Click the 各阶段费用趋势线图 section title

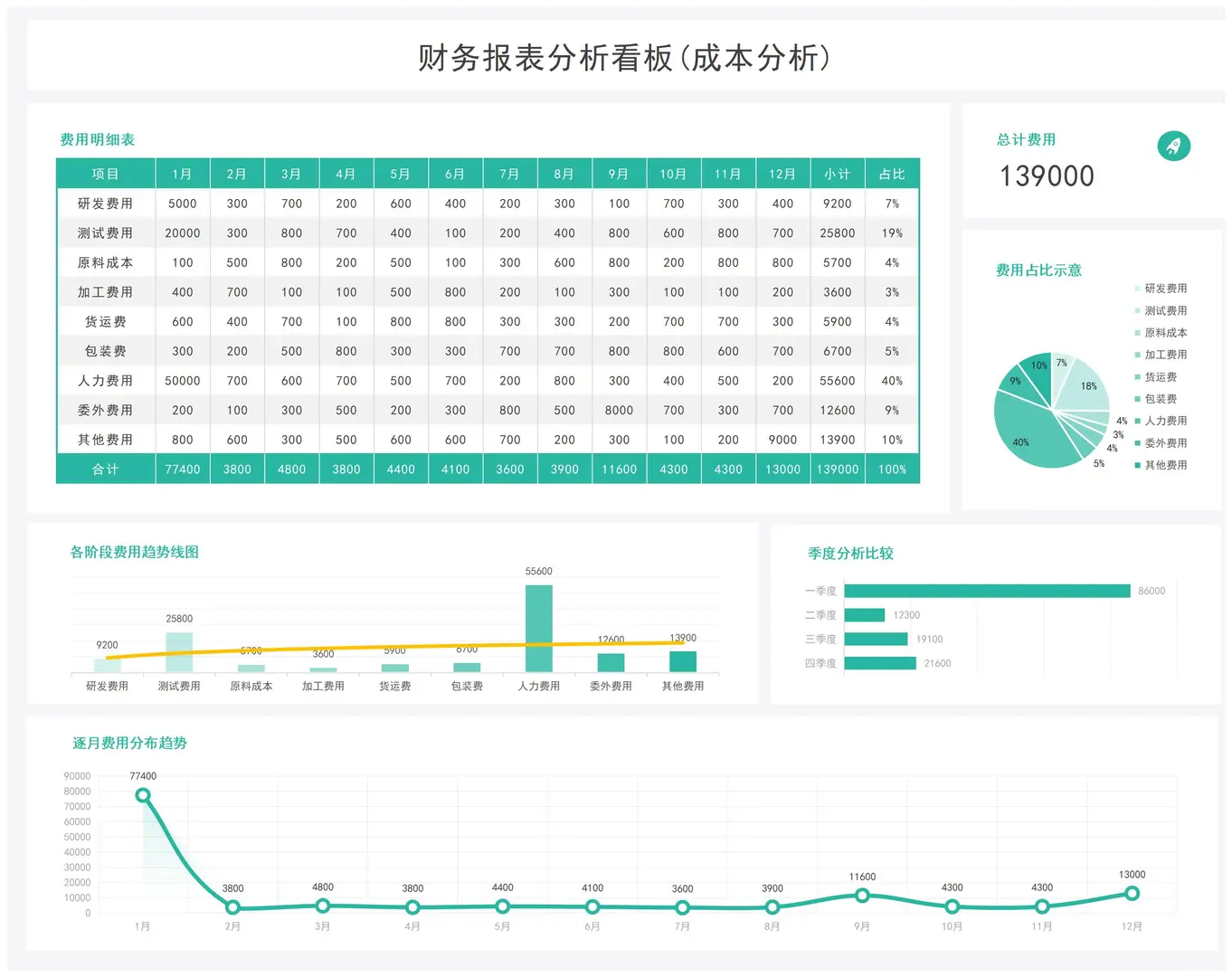[135, 552]
